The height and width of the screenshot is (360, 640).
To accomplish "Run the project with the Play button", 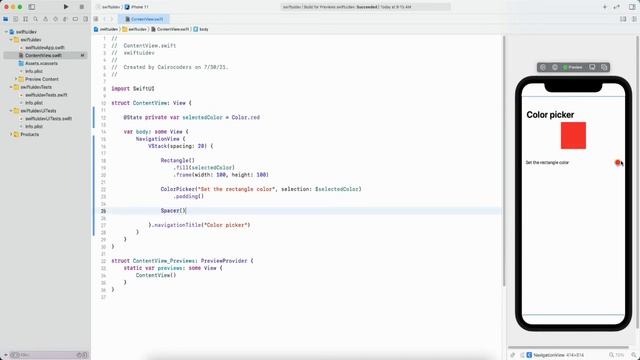I will coord(66,7).
